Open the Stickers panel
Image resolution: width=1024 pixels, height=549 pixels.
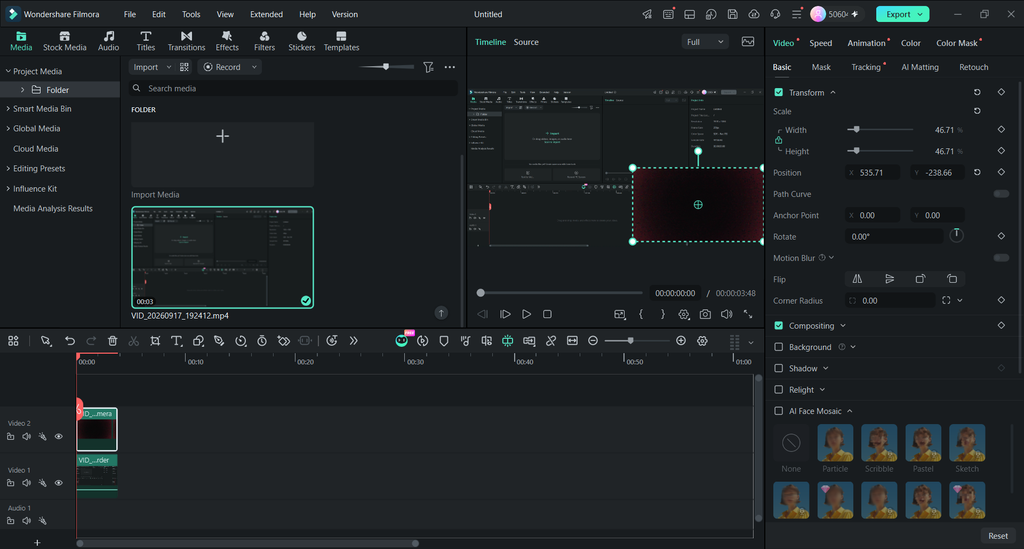[x=302, y=41]
